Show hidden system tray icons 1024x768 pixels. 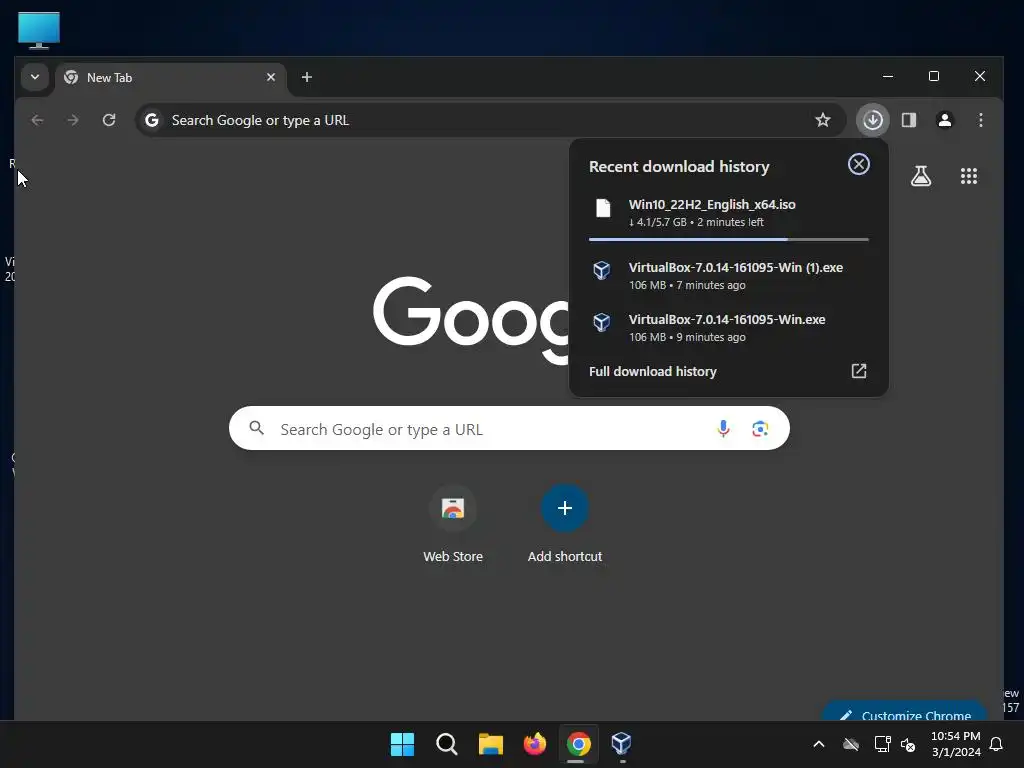[x=818, y=744]
